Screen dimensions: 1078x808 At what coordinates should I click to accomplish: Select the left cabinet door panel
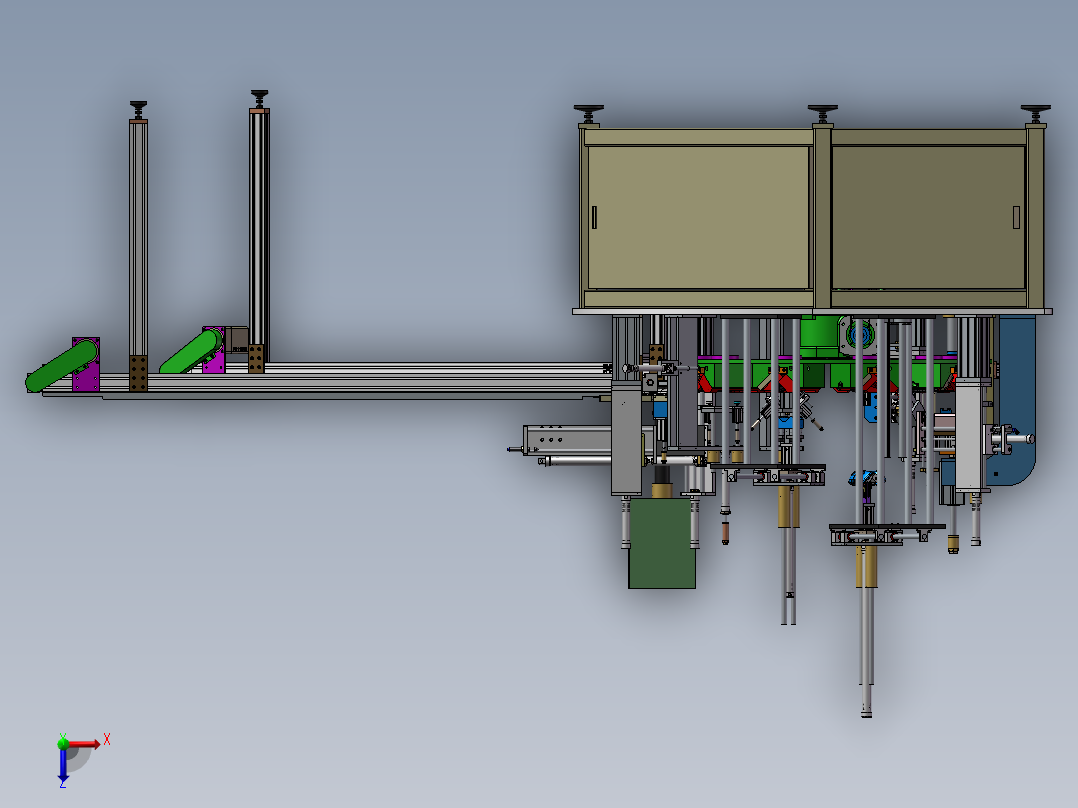point(698,217)
